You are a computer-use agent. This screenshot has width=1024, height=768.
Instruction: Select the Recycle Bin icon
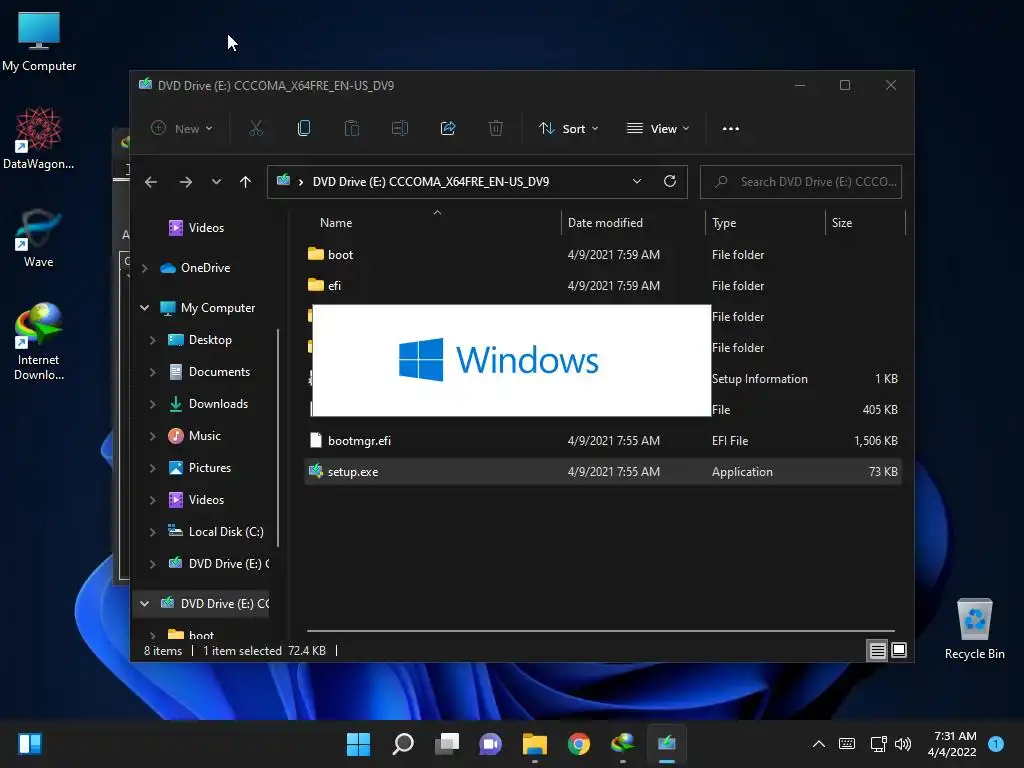coord(974,629)
